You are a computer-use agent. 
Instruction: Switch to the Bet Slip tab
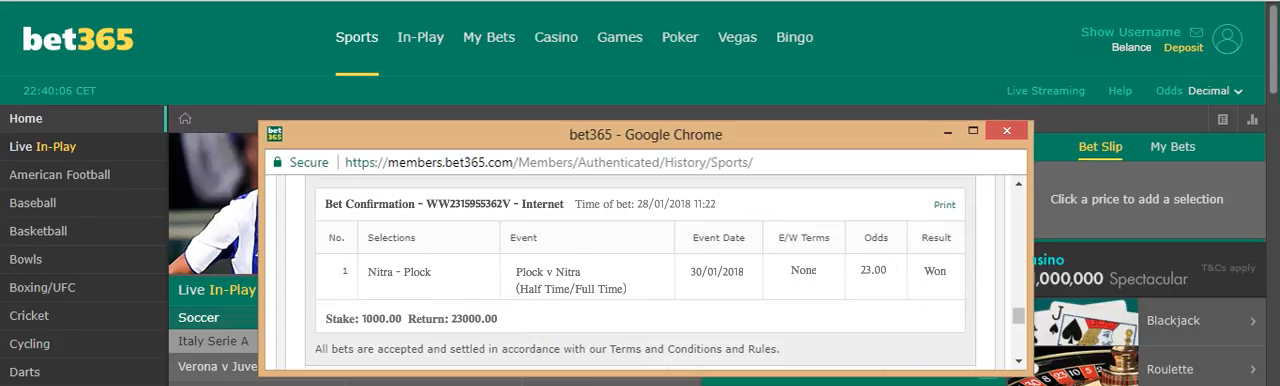coord(1100,147)
